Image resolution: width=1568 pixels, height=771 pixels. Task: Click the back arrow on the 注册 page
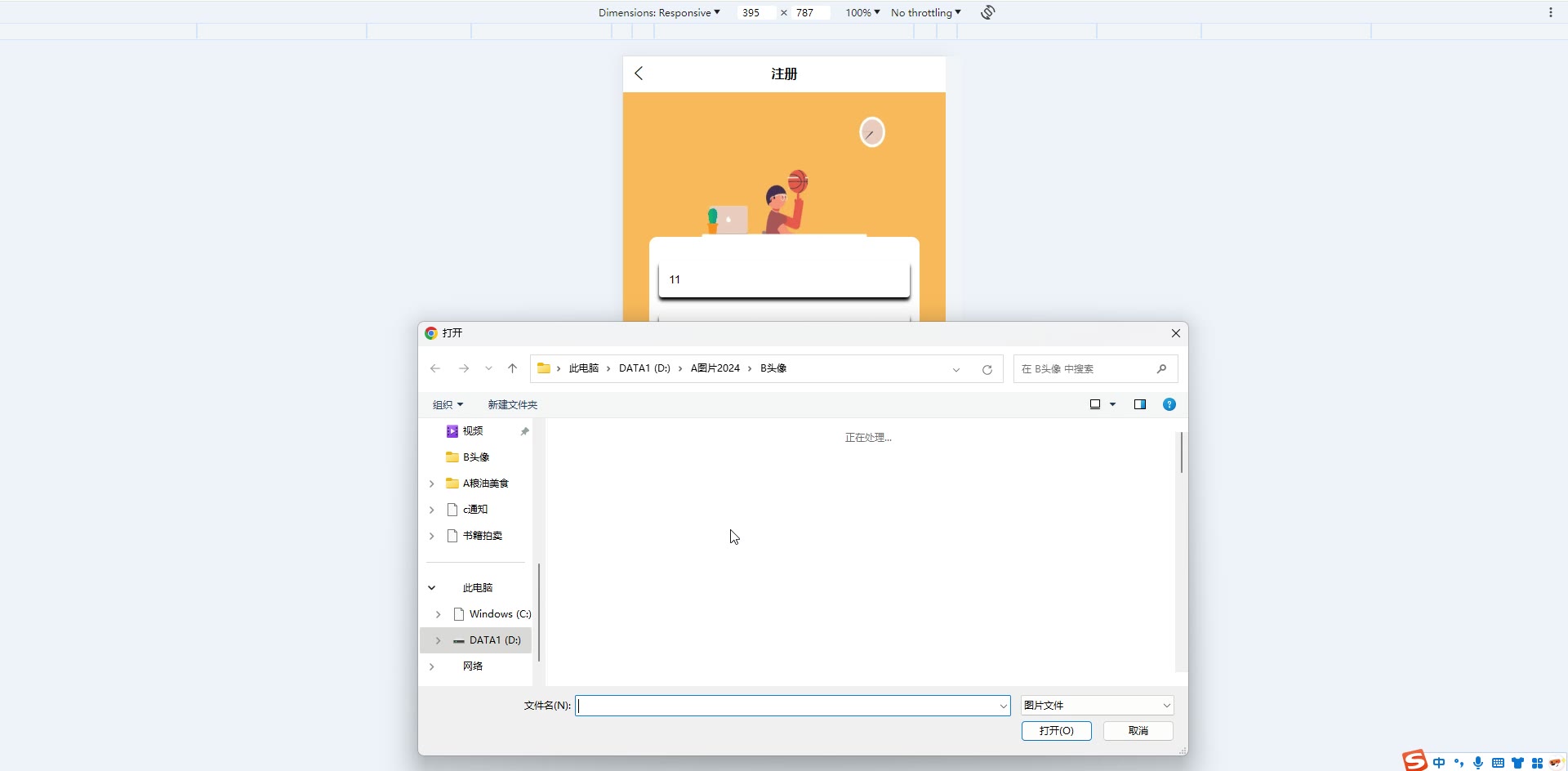[639, 74]
